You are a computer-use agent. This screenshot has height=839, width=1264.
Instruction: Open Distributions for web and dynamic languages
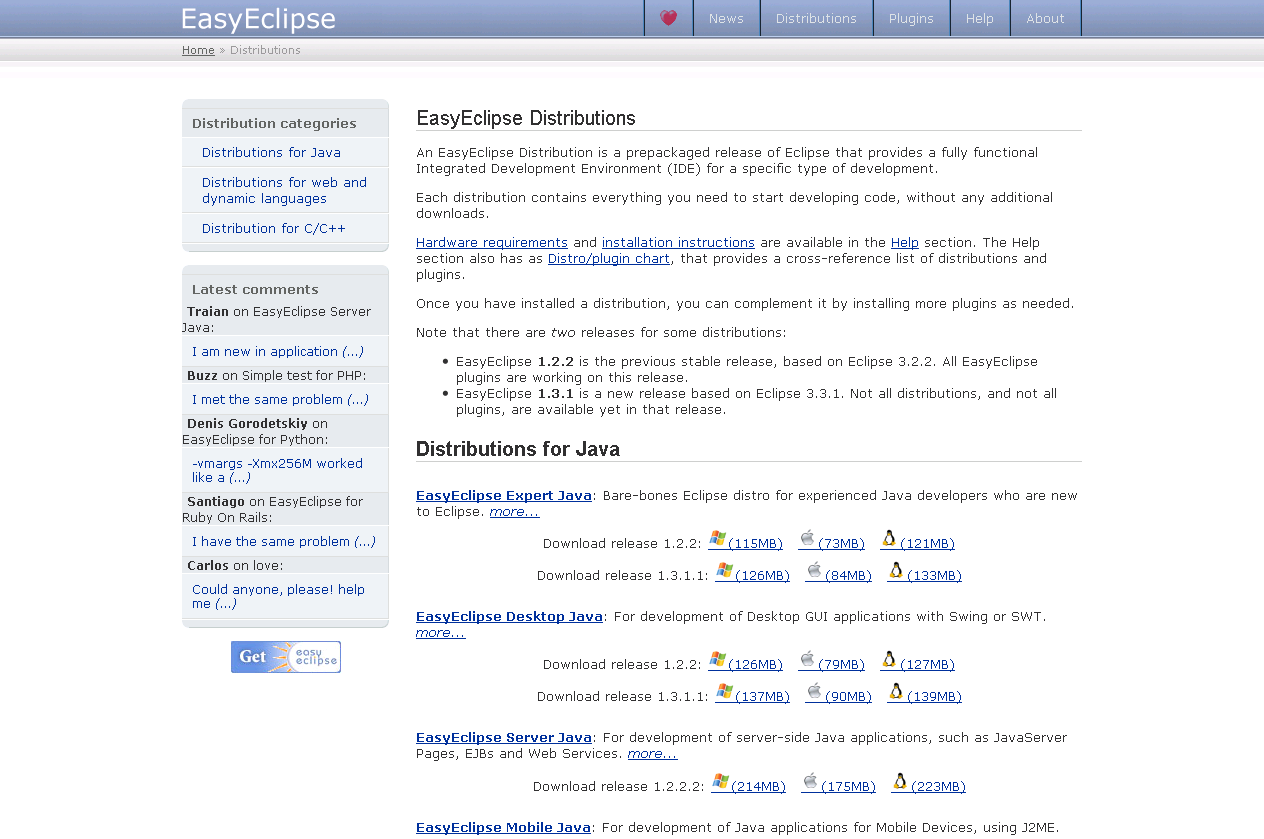point(284,190)
